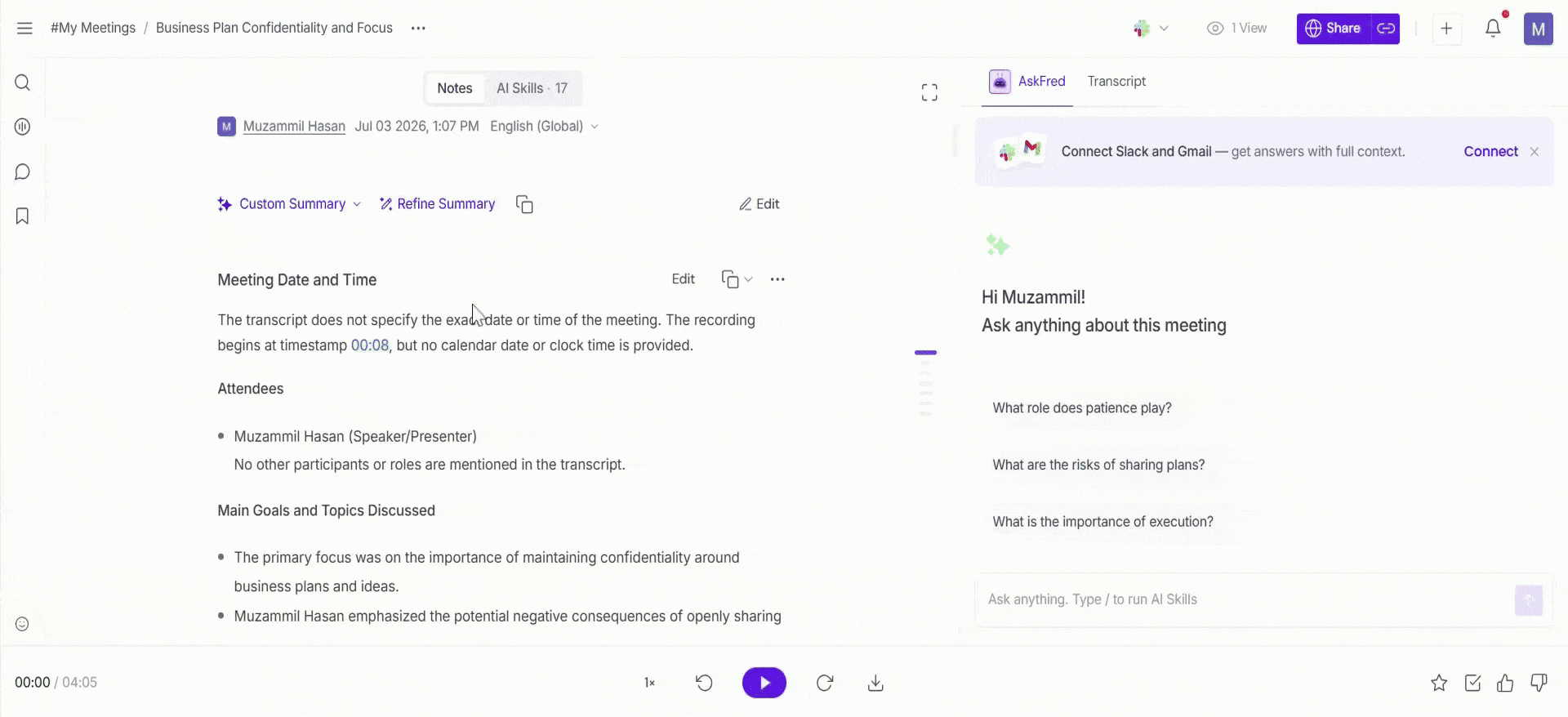
Task: Click Connect for Slack and Gmail
Action: pyautogui.click(x=1490, y=152)
